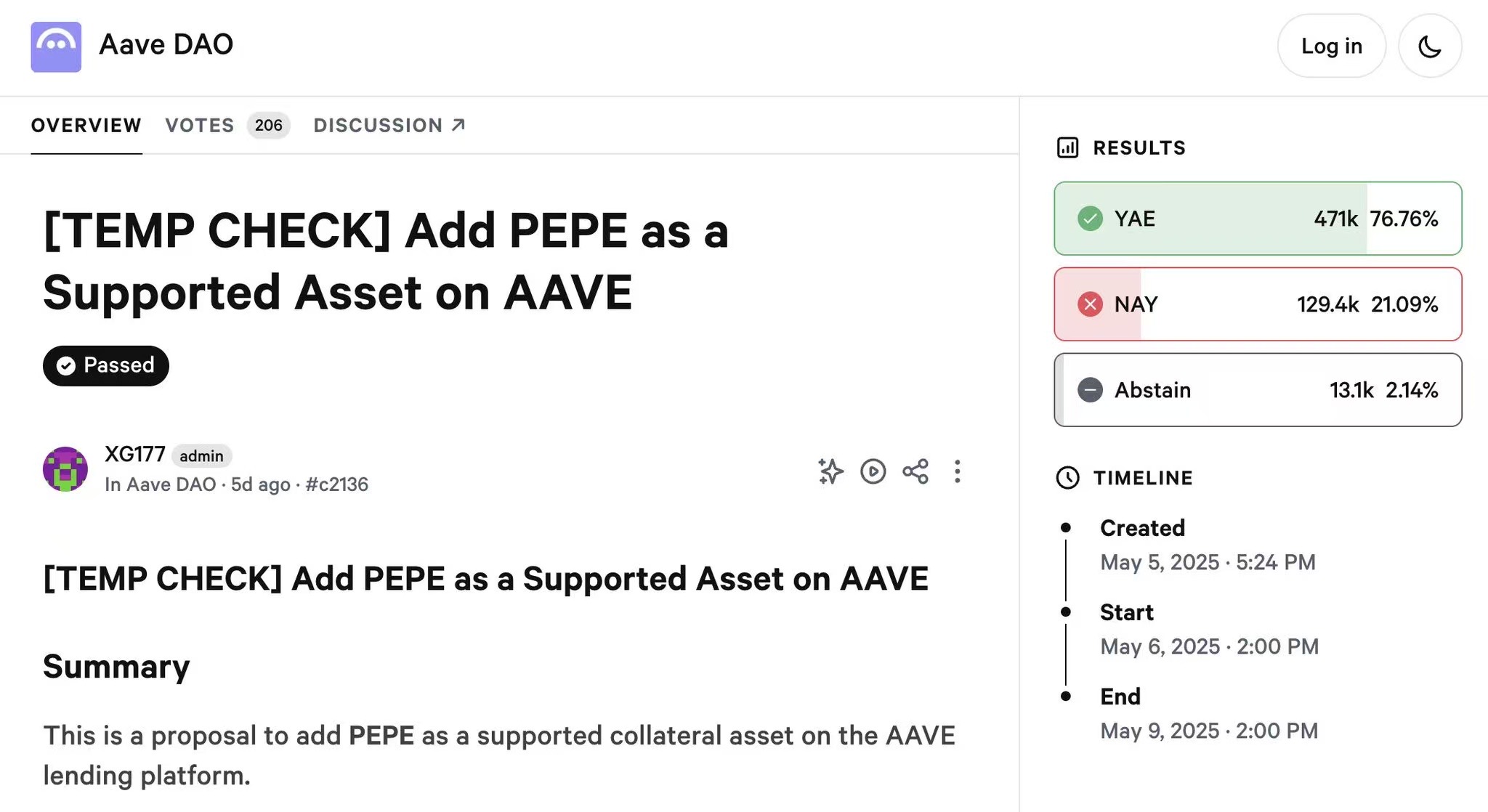The height and width of the screenshot is (812, 1488).
Task: Click the Aave DAO ghost logo
Action: 56,46
